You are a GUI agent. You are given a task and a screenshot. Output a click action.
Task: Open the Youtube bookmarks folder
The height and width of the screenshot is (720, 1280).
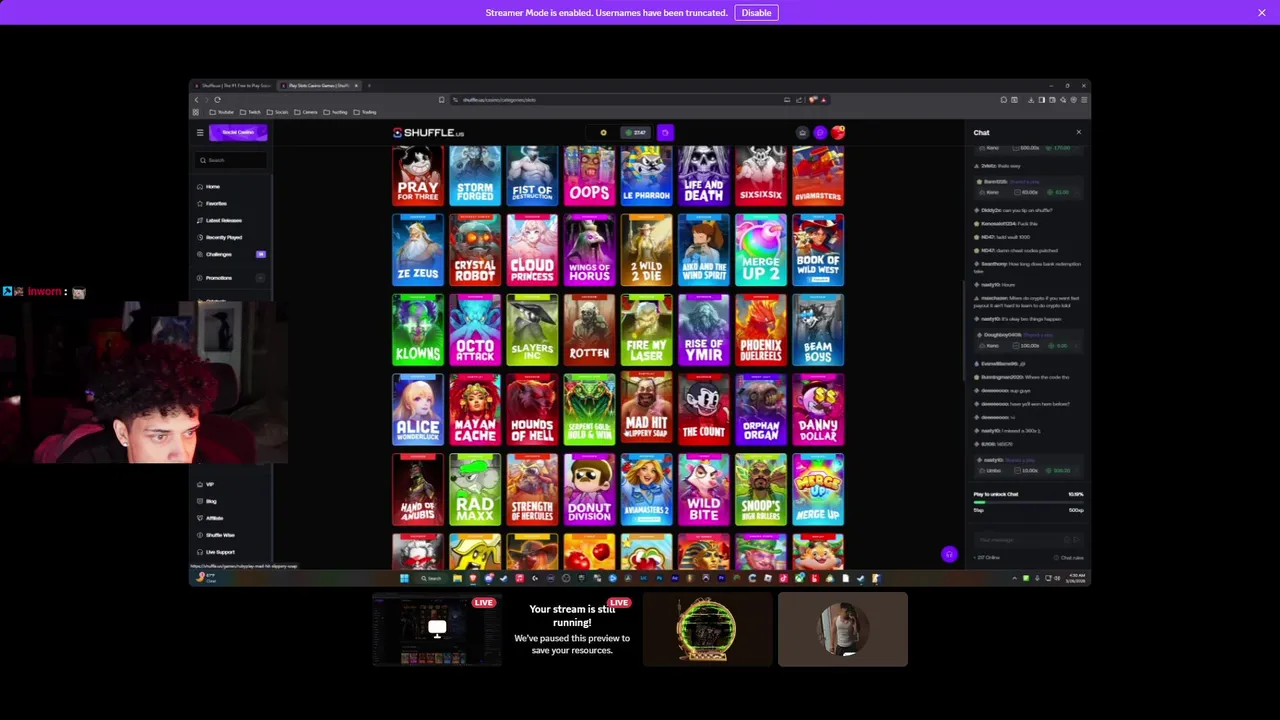point(221,112)
